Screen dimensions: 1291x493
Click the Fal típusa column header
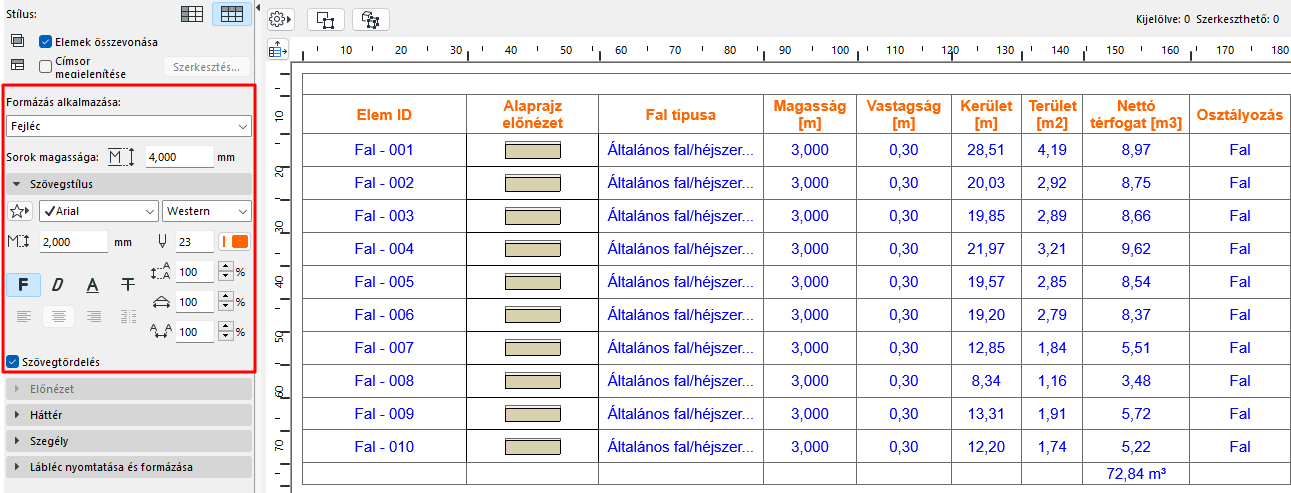point(679,115)
